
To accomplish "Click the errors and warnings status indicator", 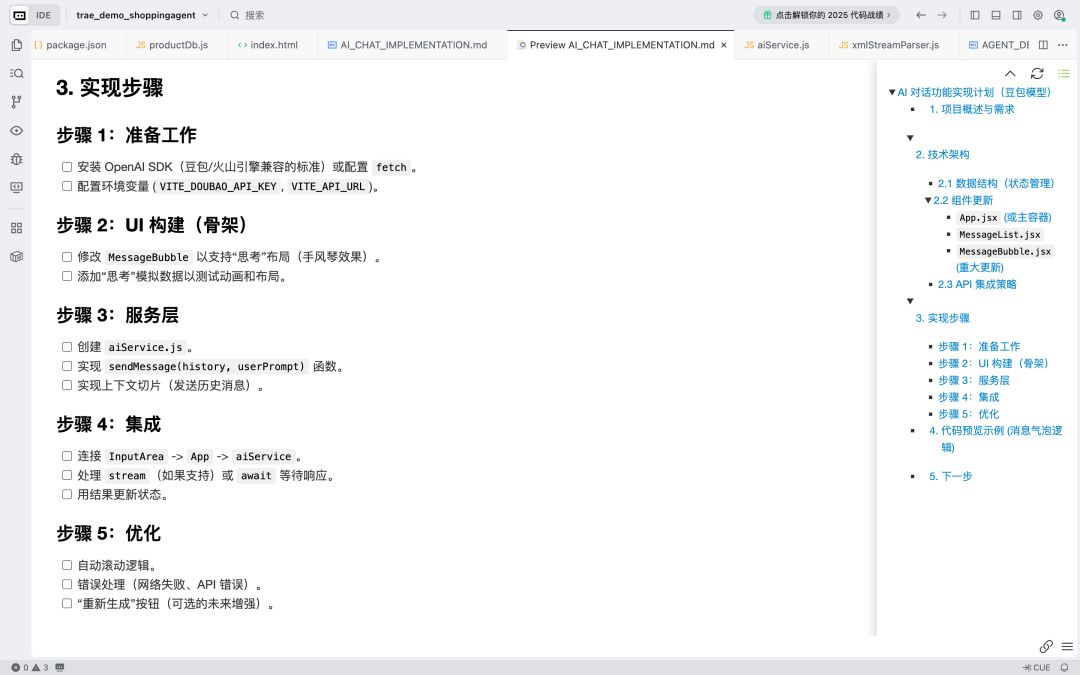I will point(30,667).
